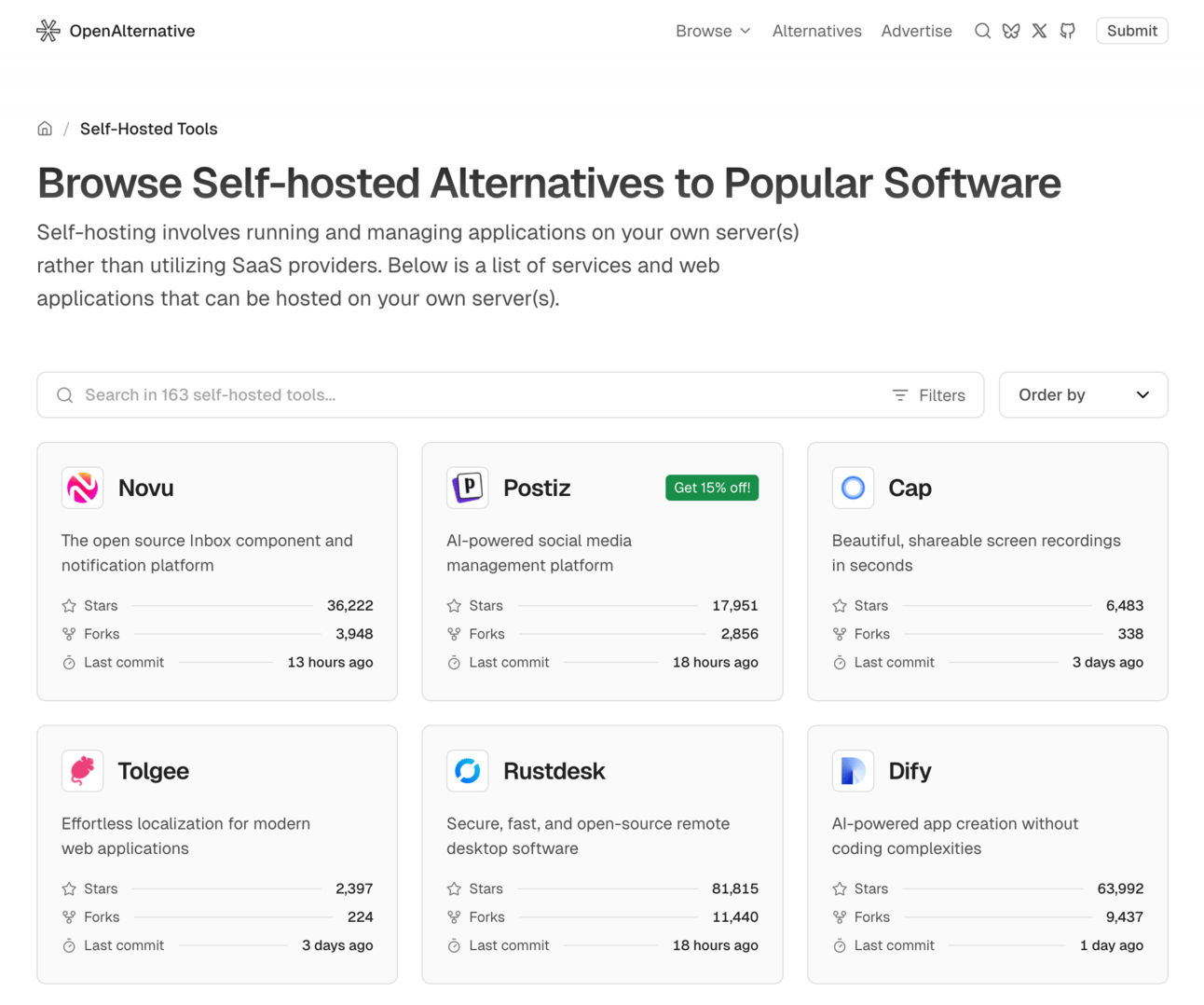Image resolution: width=1204 pixels, height=1005 pixels.
Task: Open the Cap tool title
Action: [x=910, y=488]
